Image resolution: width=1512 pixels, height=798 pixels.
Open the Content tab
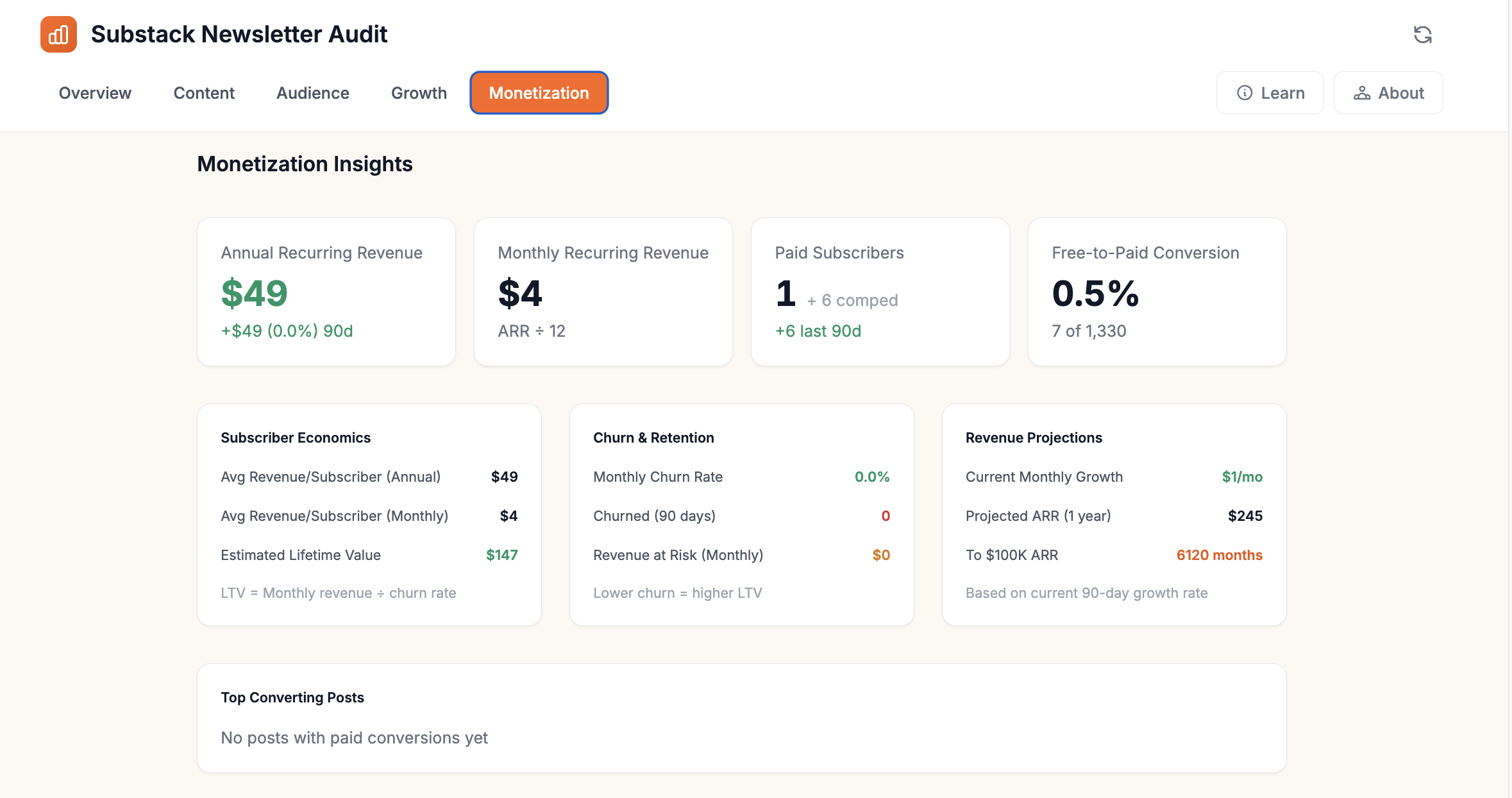204,93
